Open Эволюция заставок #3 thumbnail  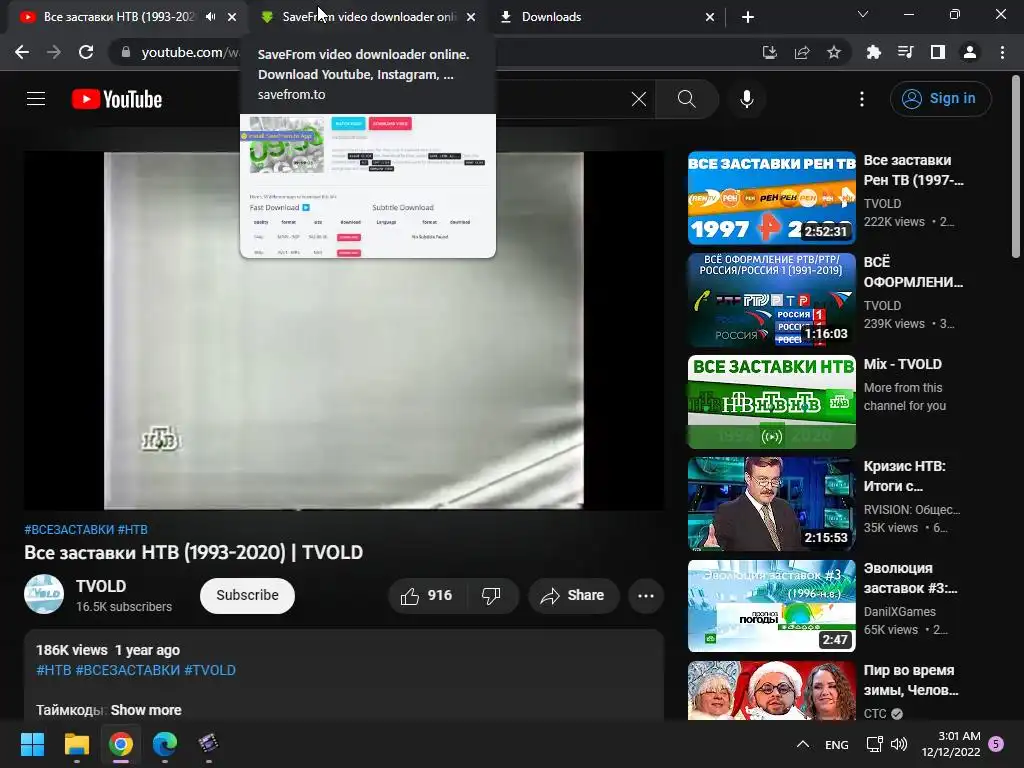771,606
